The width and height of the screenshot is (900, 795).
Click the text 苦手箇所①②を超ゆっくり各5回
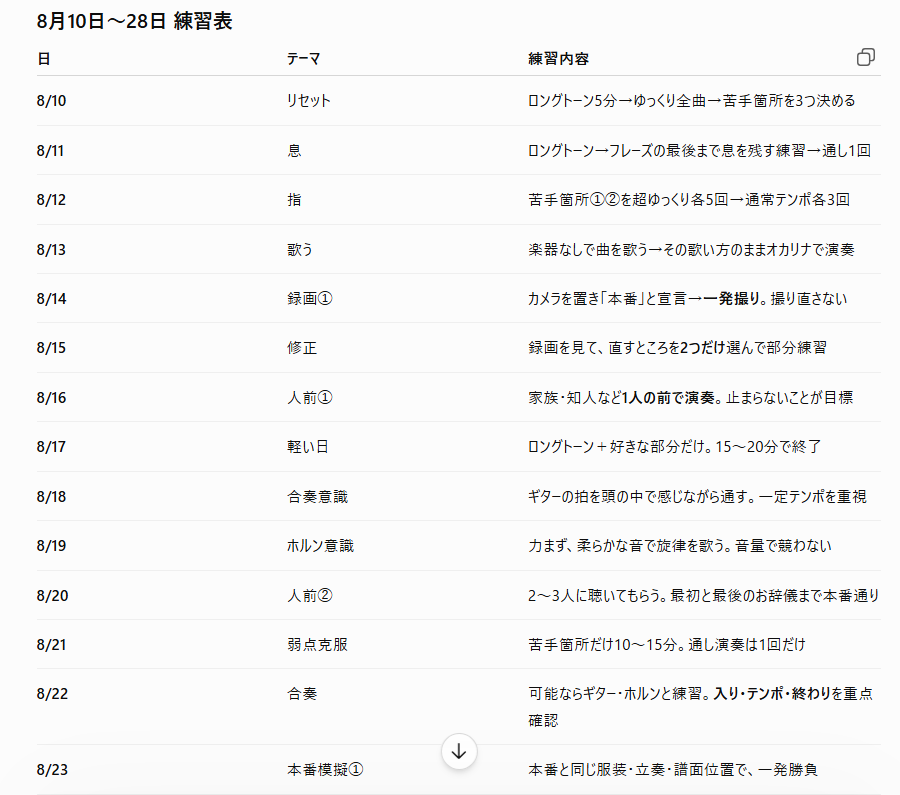point(629,200)
